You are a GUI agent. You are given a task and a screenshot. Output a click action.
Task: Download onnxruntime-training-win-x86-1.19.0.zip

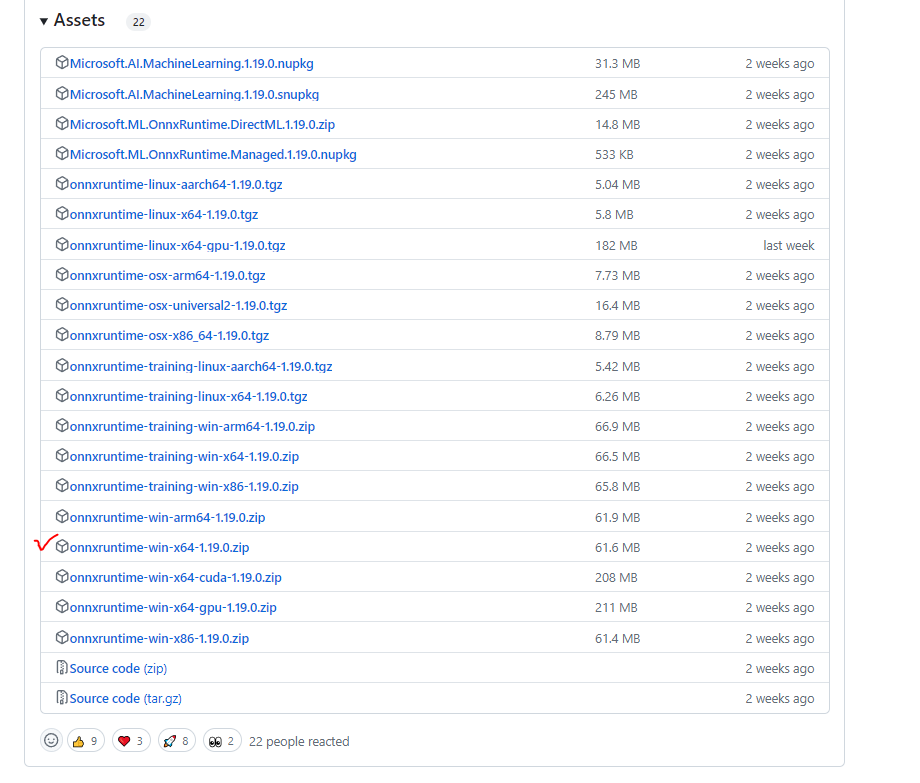(x=184, y=486)
